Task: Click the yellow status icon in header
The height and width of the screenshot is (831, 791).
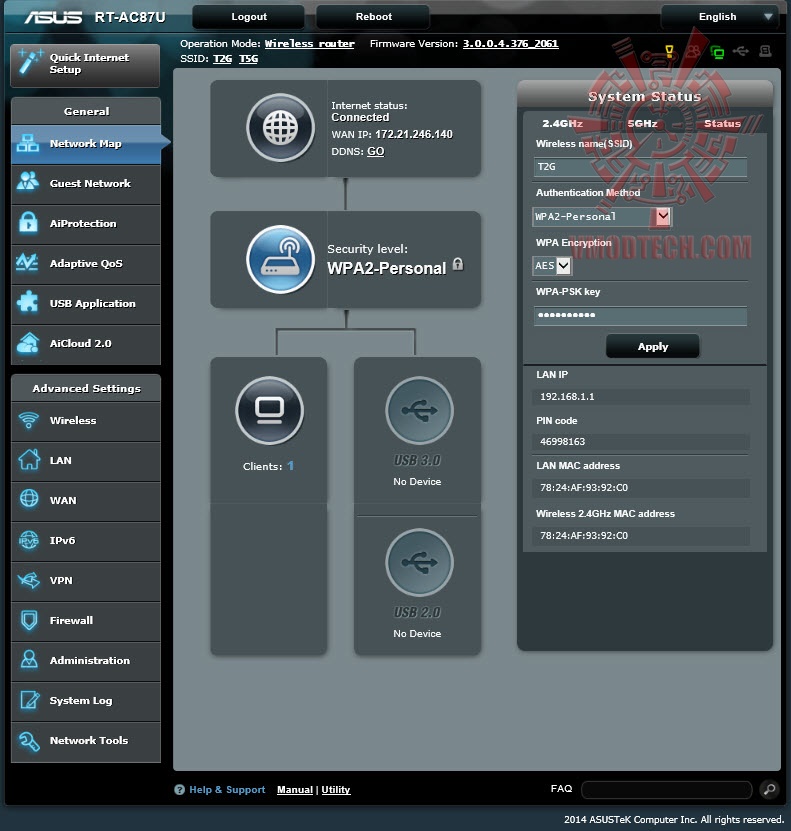Action: click(x=669, y=51)
